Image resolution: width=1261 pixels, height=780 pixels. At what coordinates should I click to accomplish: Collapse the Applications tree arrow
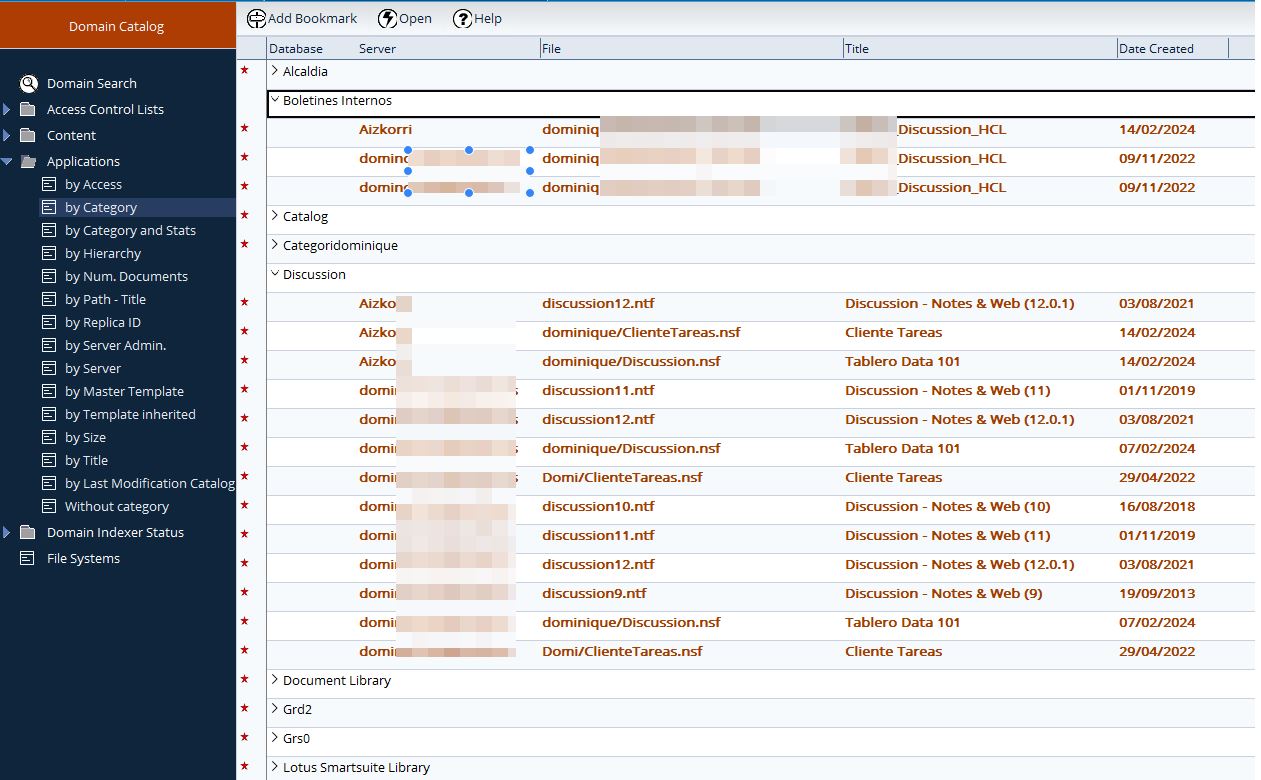coord(7,161)
